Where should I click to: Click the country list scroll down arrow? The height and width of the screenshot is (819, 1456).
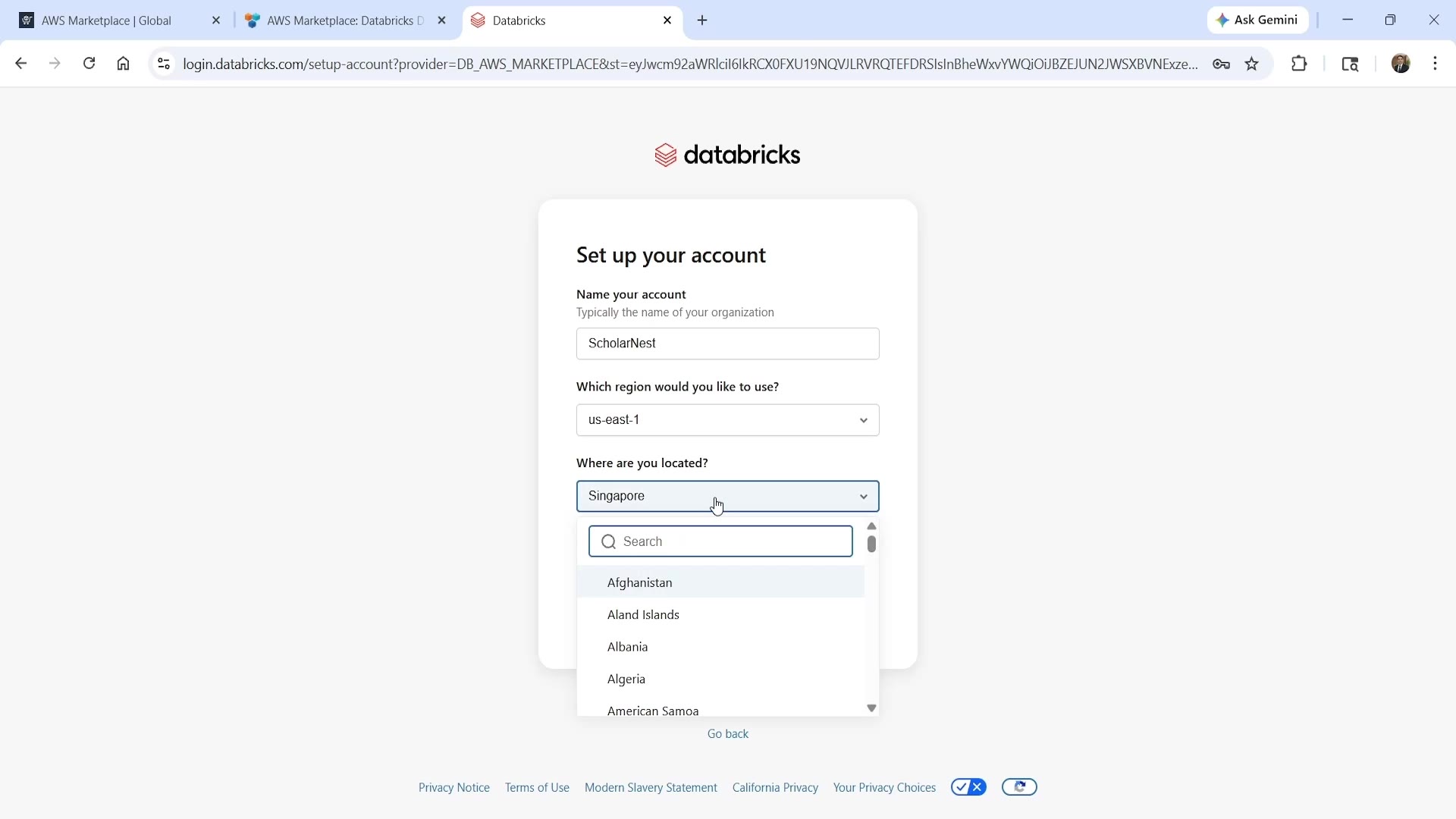coord(872,708)
